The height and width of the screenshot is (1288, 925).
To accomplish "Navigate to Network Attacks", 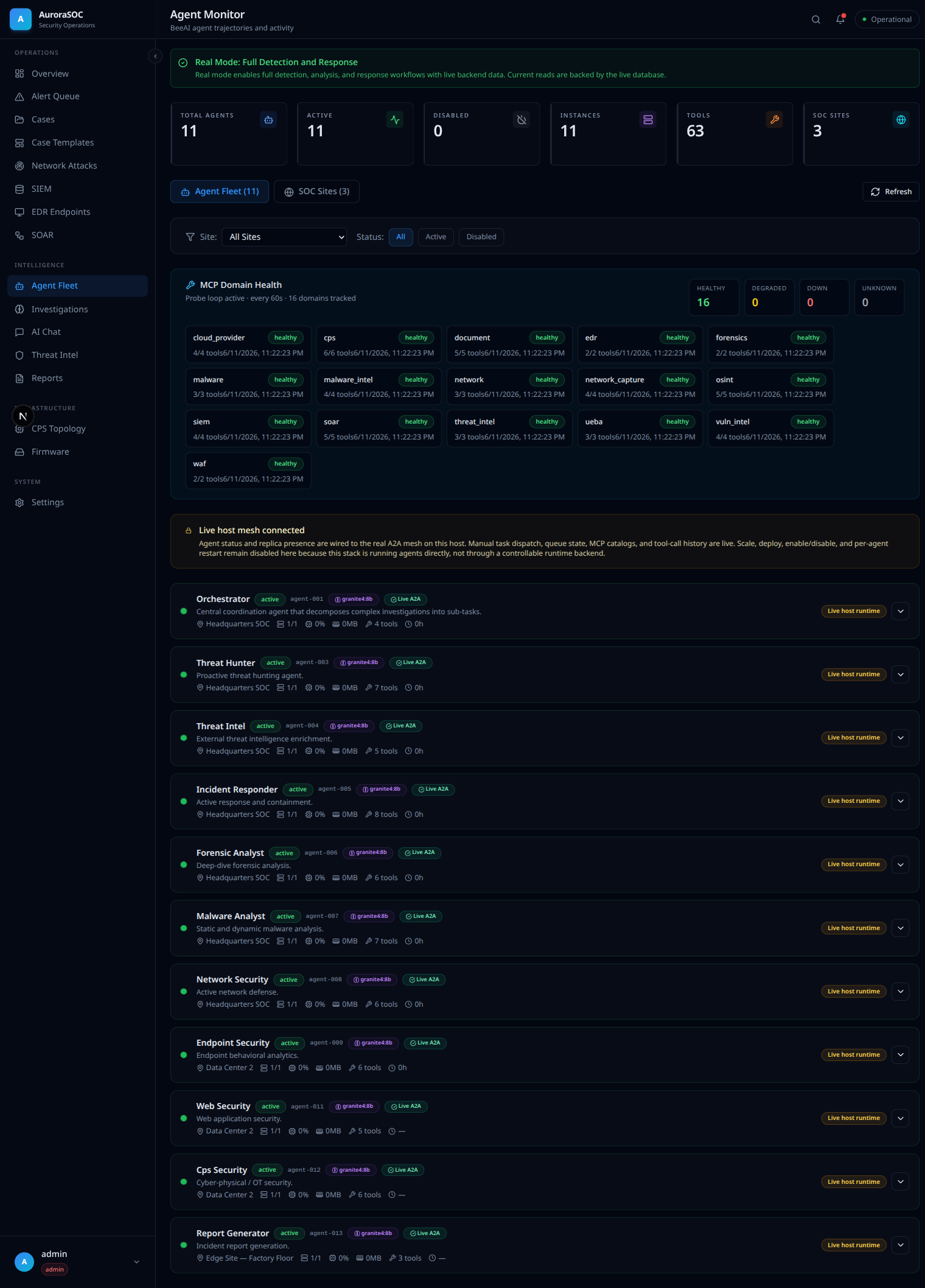I will coord(77,166).
